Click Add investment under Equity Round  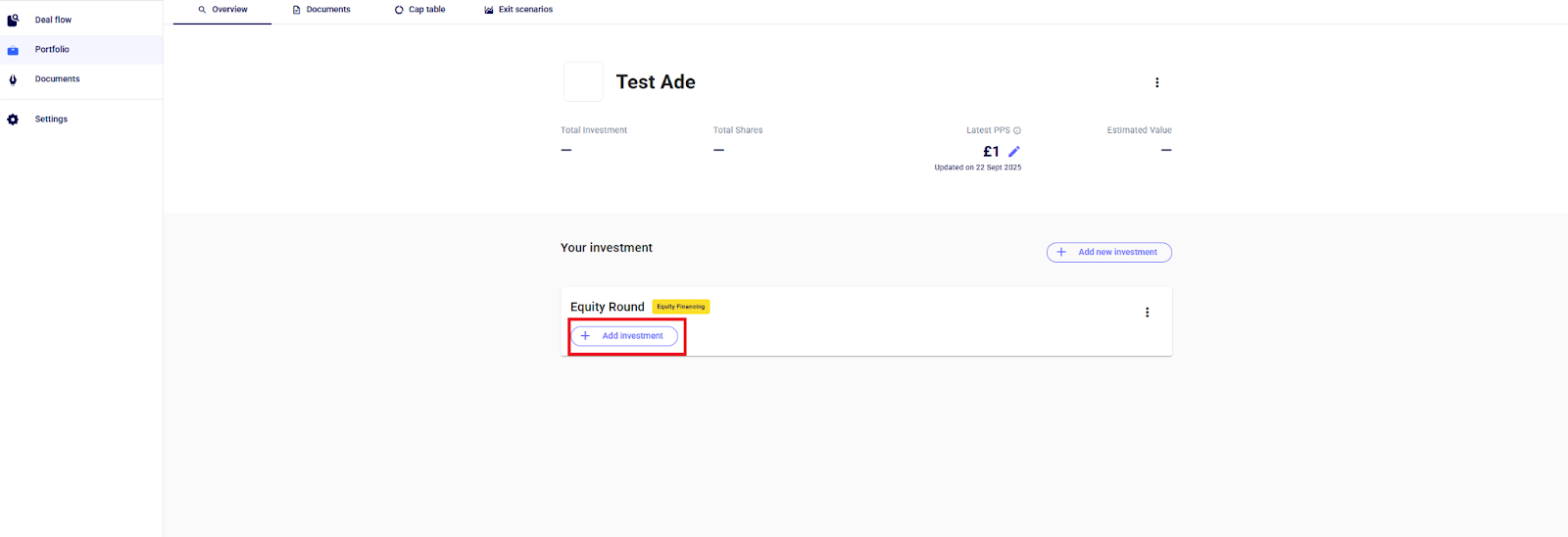pyautogui.click(x=624, y=336)
